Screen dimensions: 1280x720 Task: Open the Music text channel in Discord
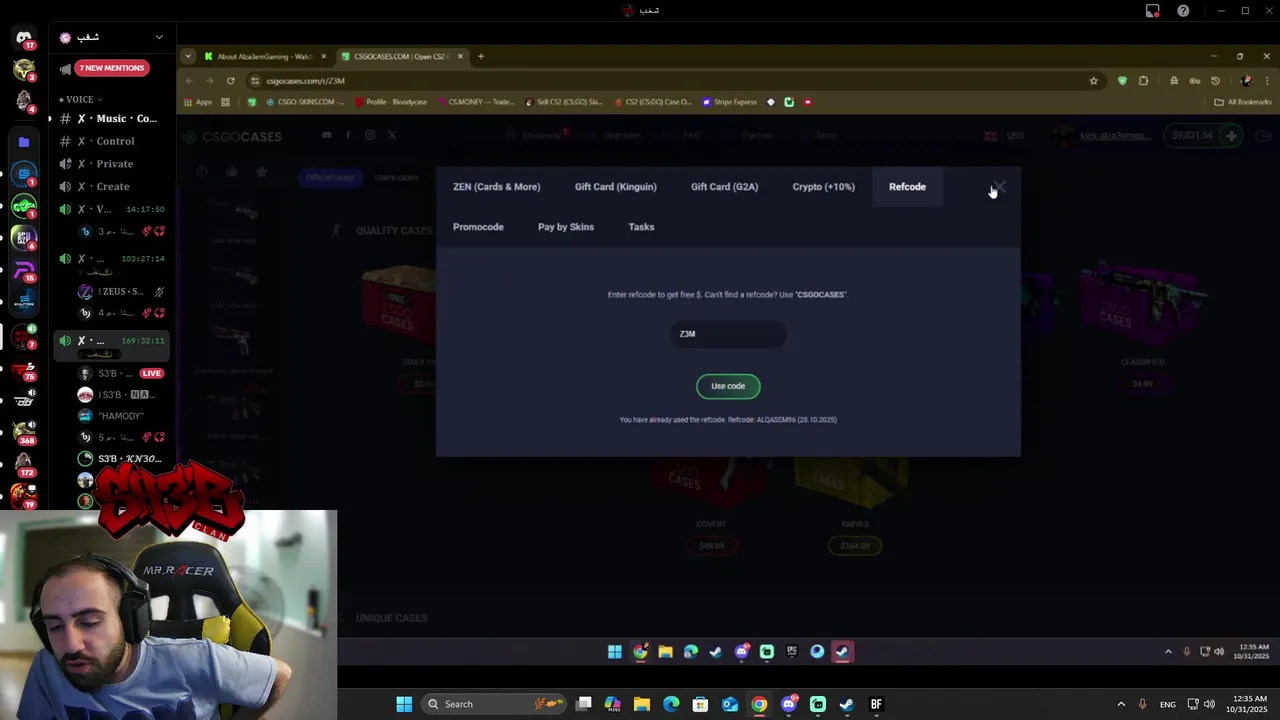click(x=111, y=119)
